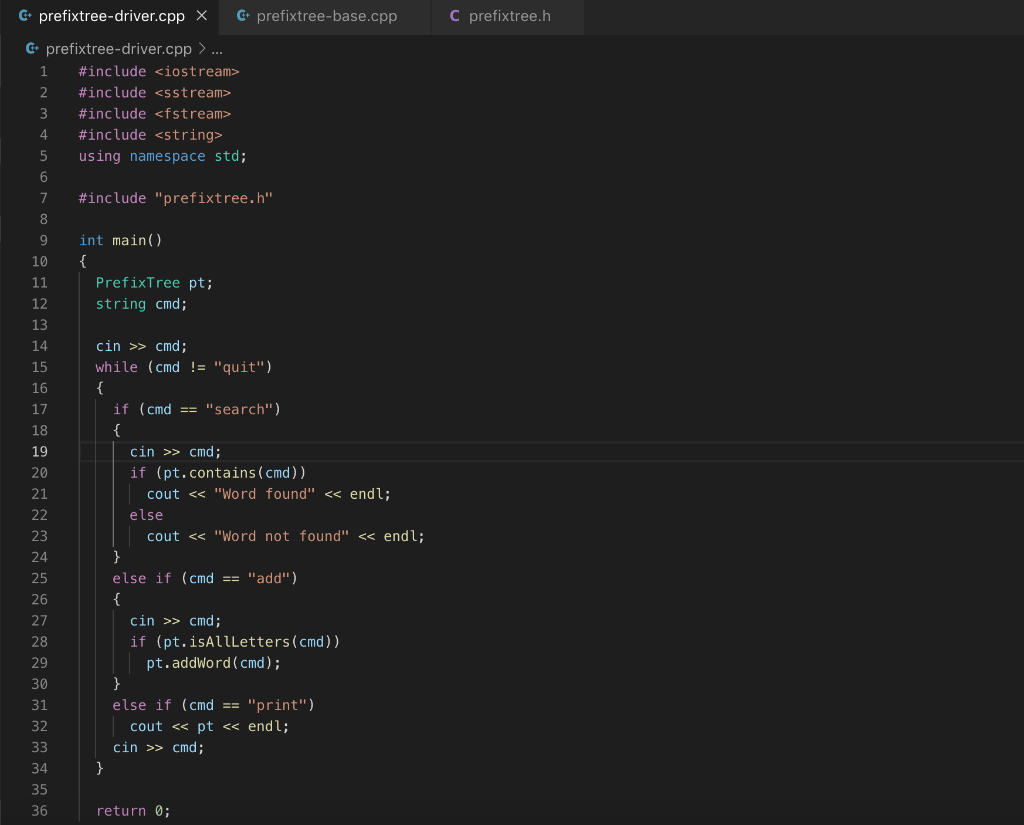Click prefixtree-driver.cpp in the breadcrumb

pyautogui.click(x=118, y=49)
